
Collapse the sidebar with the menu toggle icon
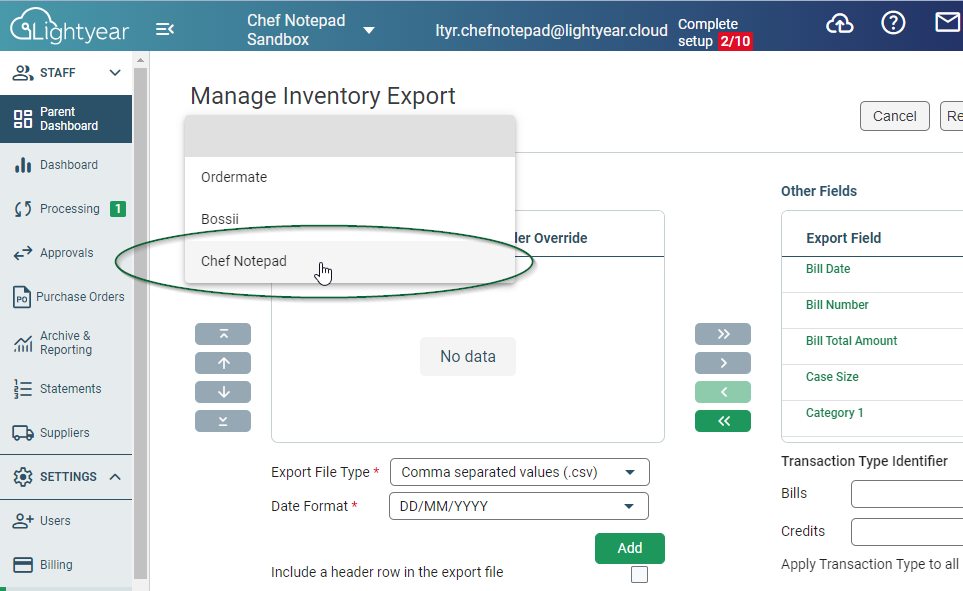pos(165,29)
